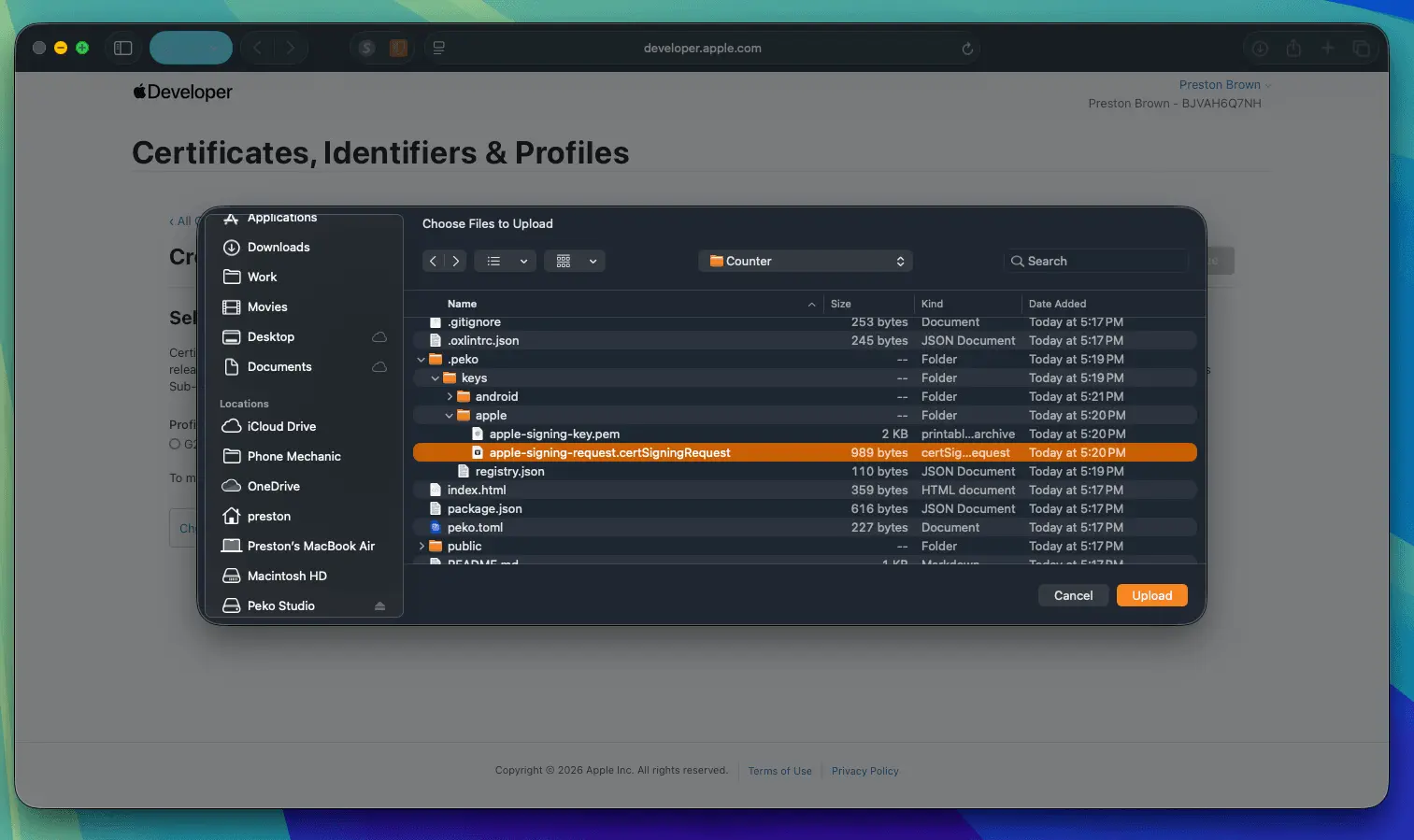This screenshot has height=840, width=1414.
Task: Select the peko.toml file
Action: point(805,528)
